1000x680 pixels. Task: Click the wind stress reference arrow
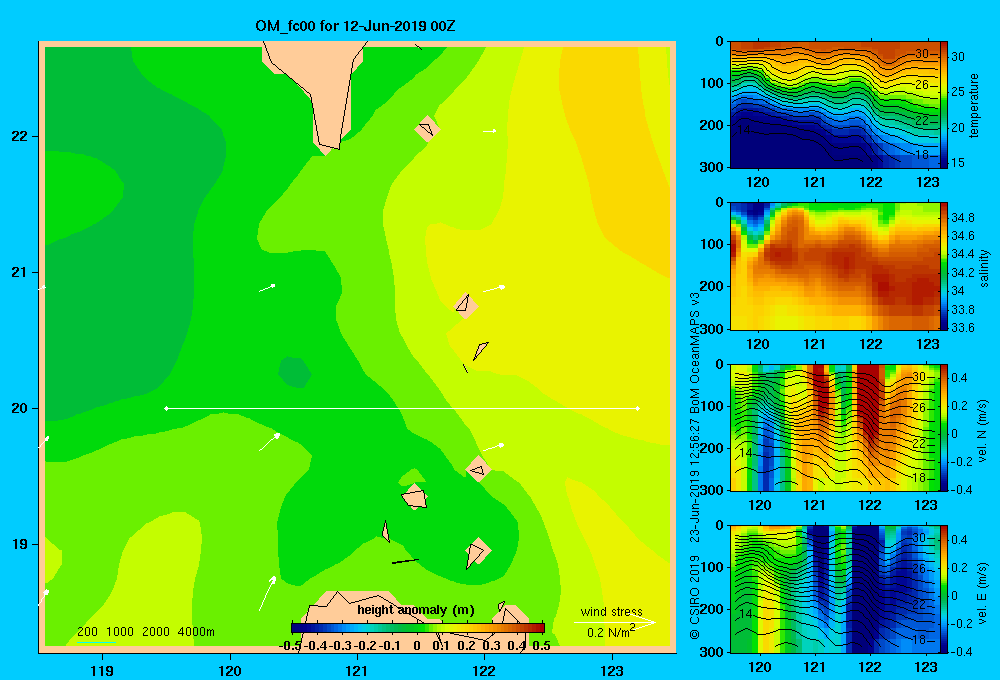point(615,622)
